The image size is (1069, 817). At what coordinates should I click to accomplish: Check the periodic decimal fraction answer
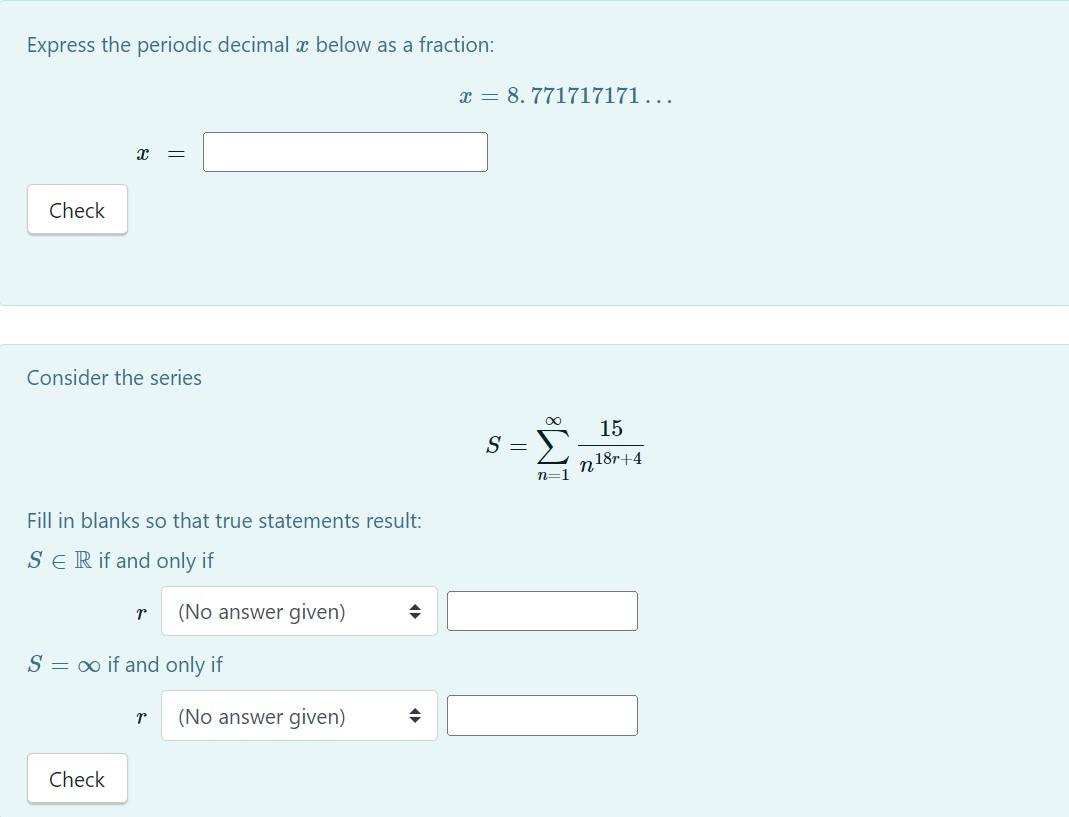77,210
